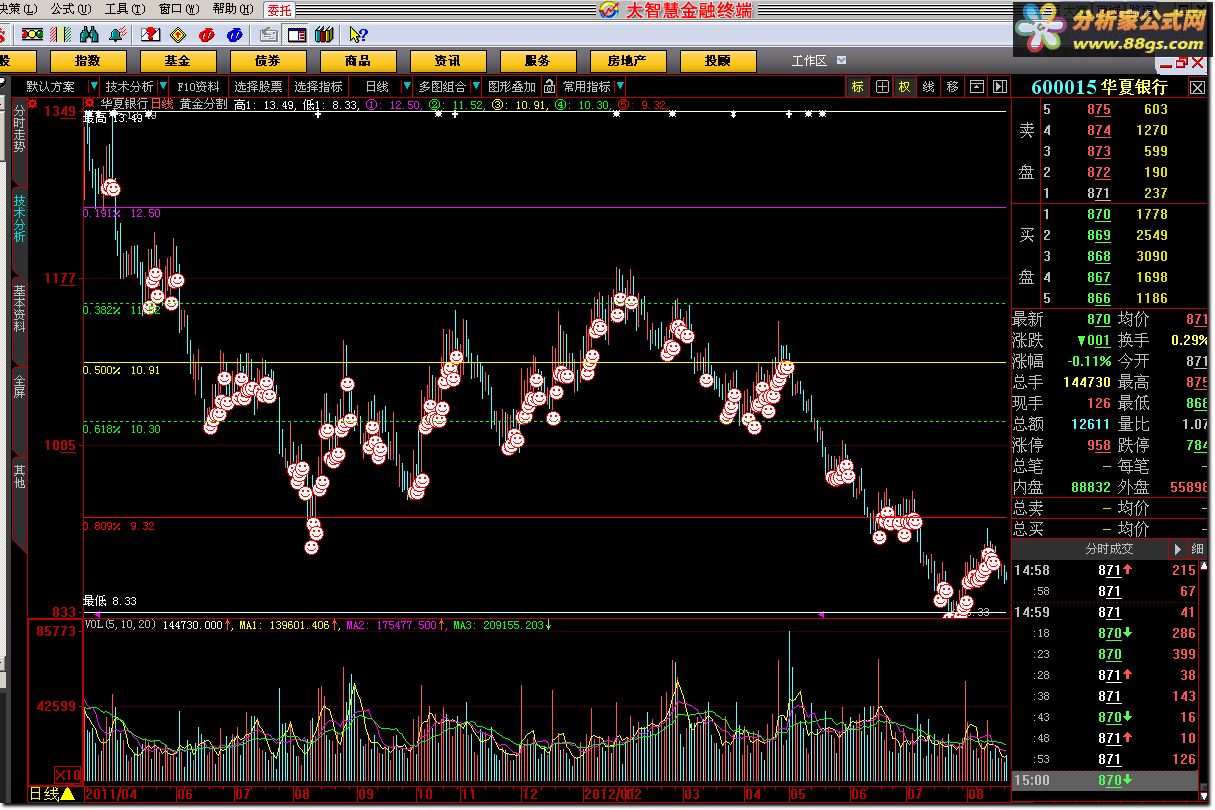Click the 图形叠加 button
The image size is (1215, 810).
512,87
